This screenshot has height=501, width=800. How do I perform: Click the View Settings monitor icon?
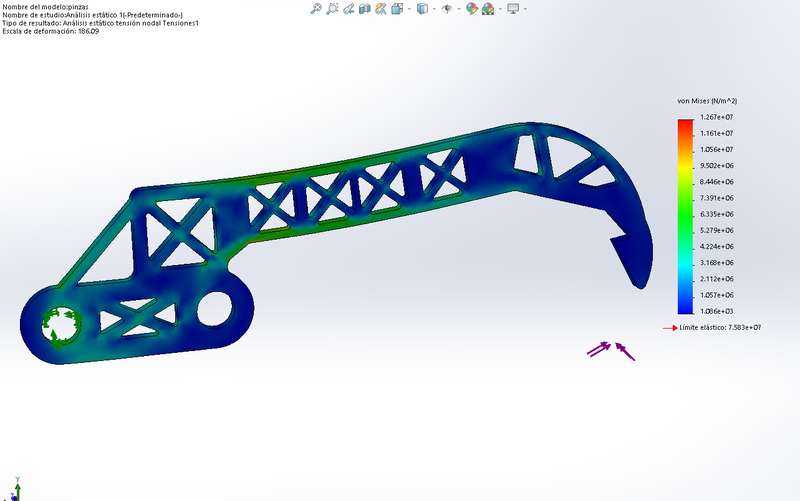click(x=513, y=9)
